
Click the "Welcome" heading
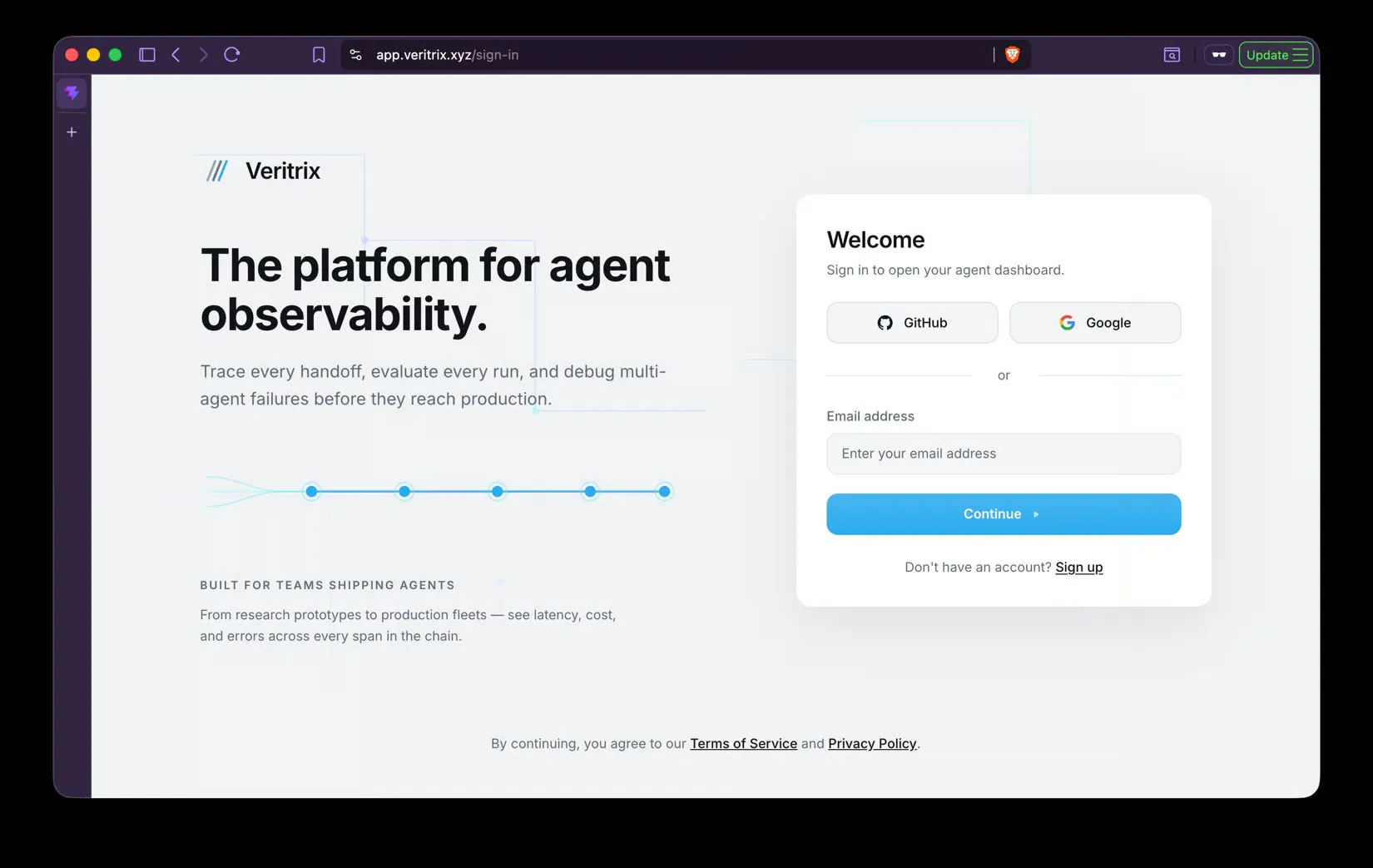(875, 240)
